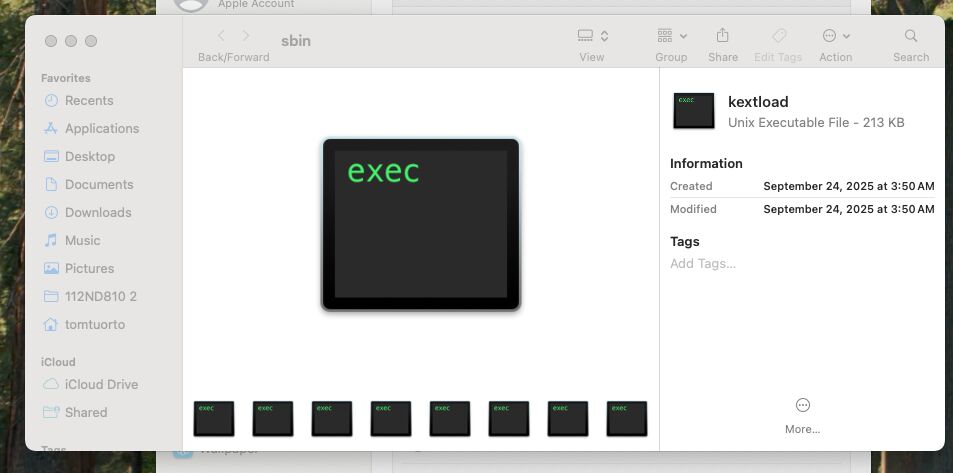
Task: Click the Add Tags field
Action: click(x=703, y=263)
